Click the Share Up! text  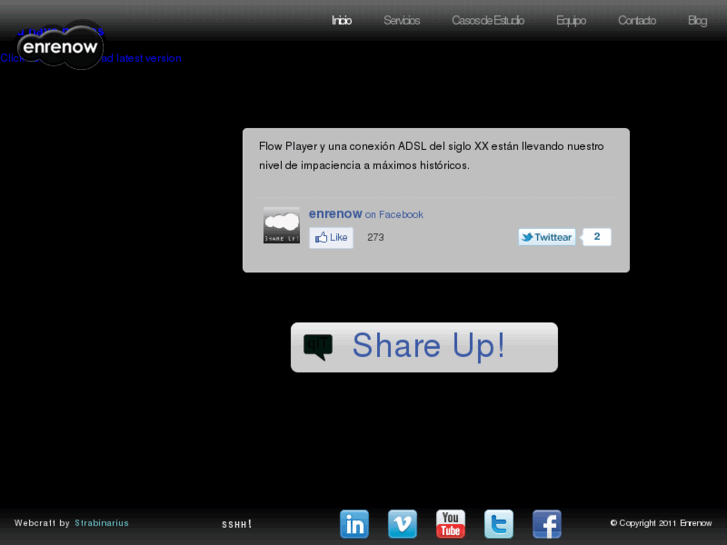428,346
